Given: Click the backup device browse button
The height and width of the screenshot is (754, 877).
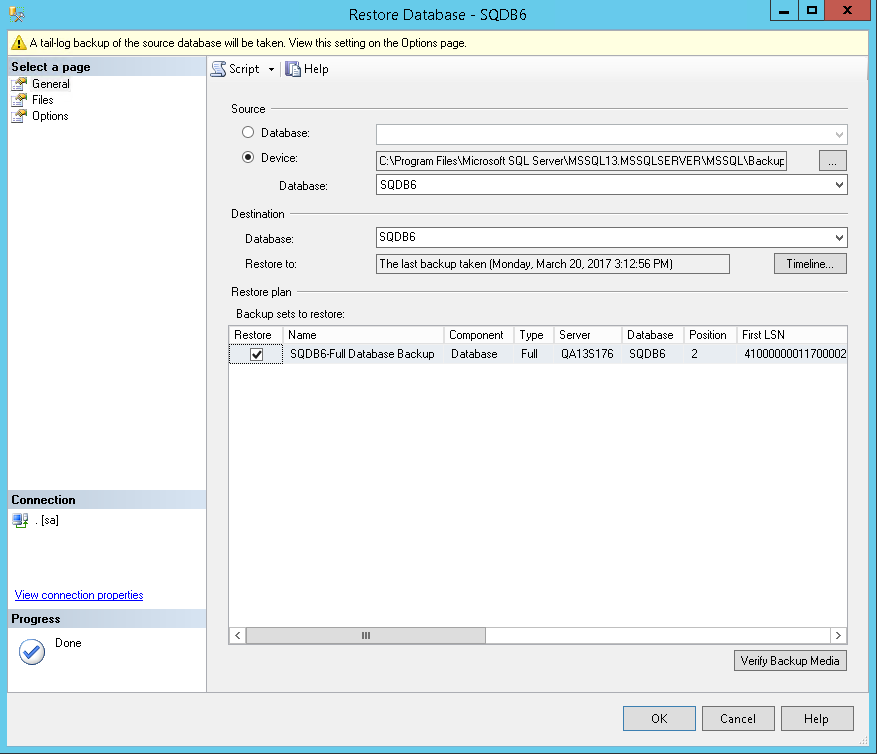Looking at the screenshot, I should [834, 160].
